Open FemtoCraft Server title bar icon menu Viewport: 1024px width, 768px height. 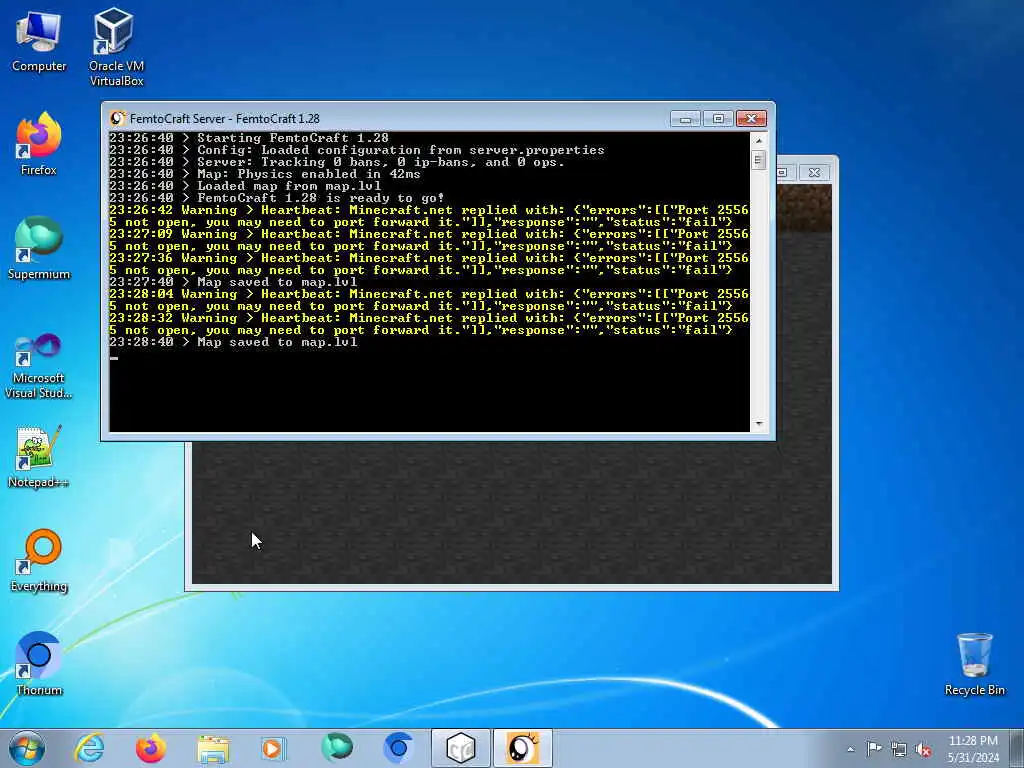click(x=118, y=118)
